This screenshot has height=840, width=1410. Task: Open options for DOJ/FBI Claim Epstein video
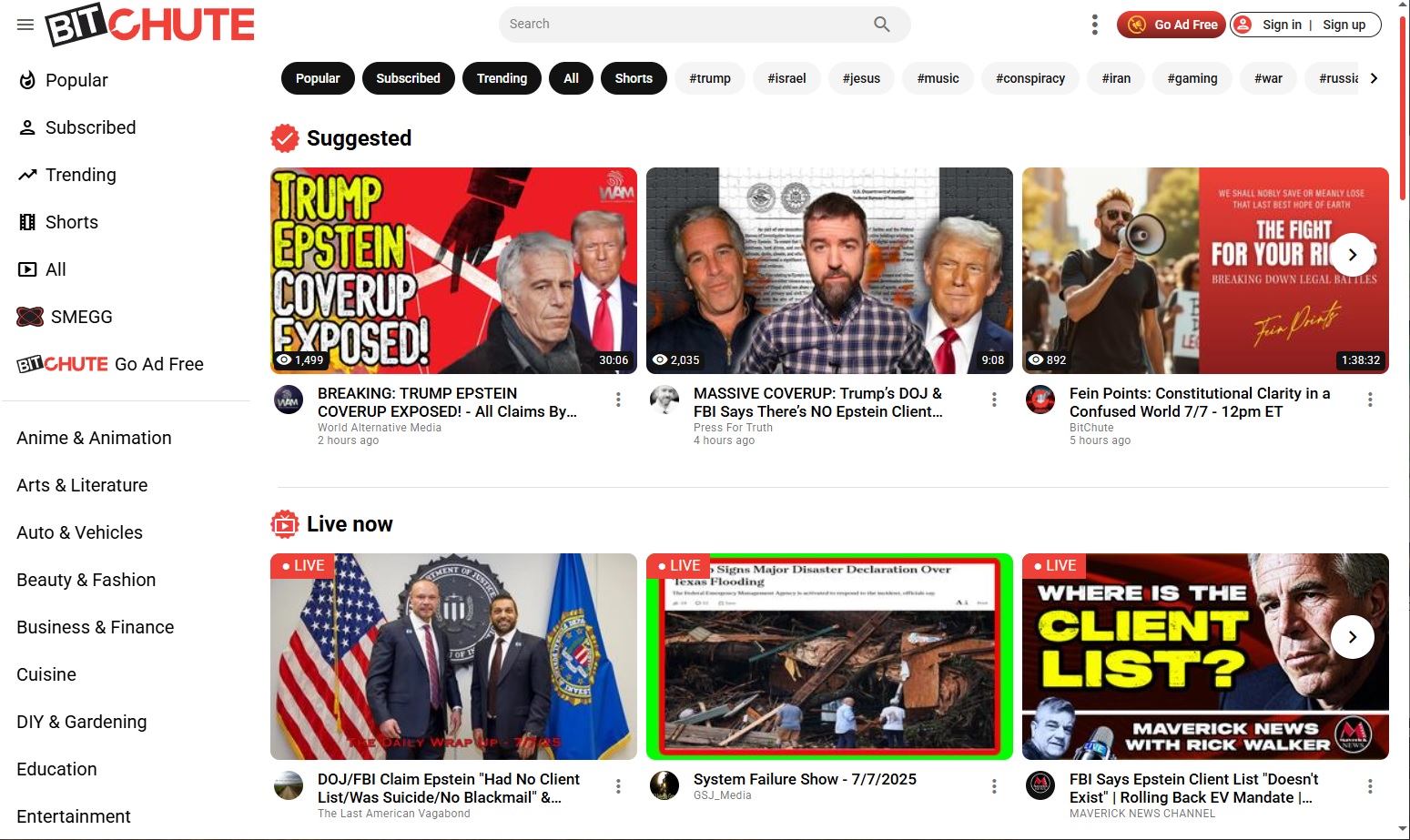point(618,786)
